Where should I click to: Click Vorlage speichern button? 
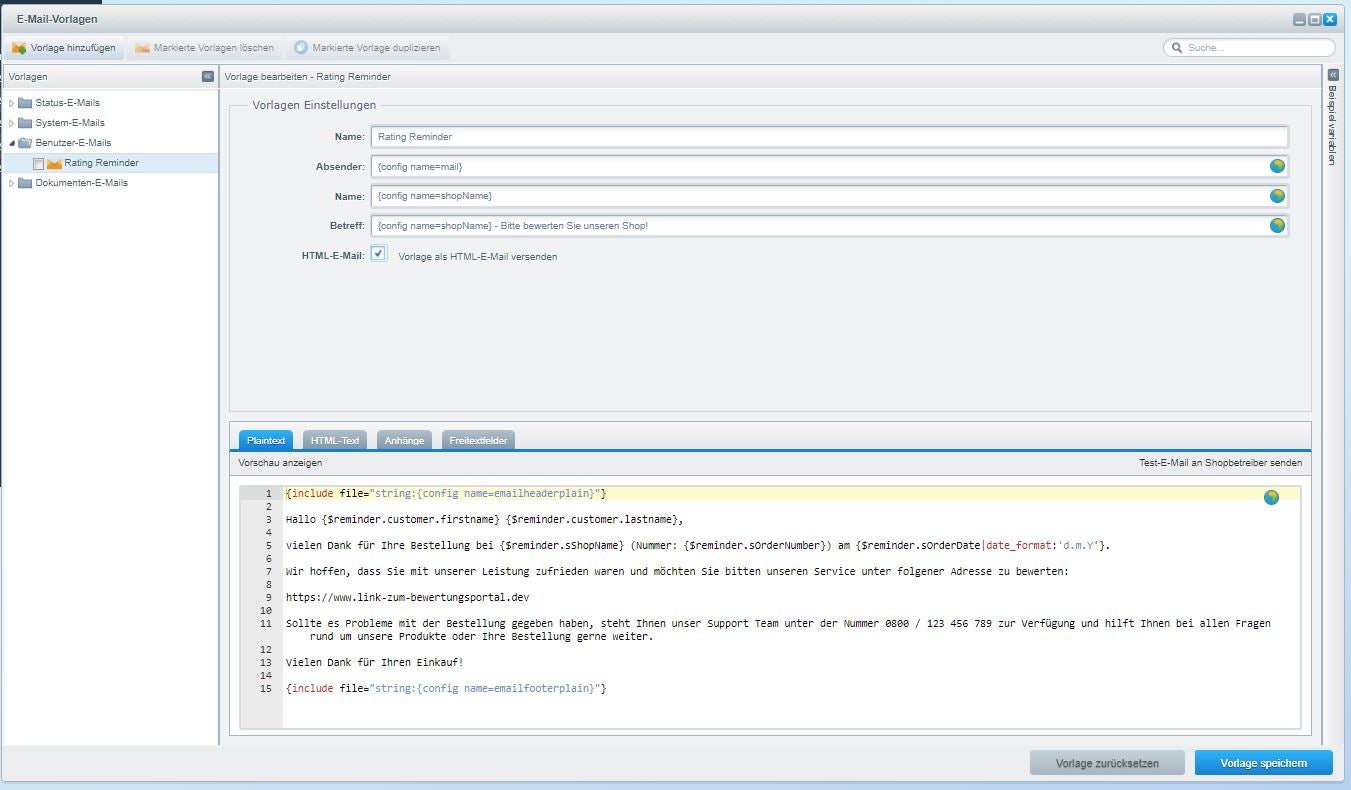1263,763
